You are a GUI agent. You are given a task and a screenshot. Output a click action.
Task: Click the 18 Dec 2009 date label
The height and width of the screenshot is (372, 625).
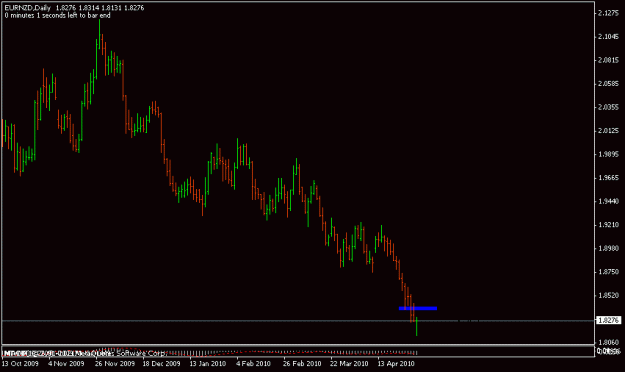[x=161, y=364]
